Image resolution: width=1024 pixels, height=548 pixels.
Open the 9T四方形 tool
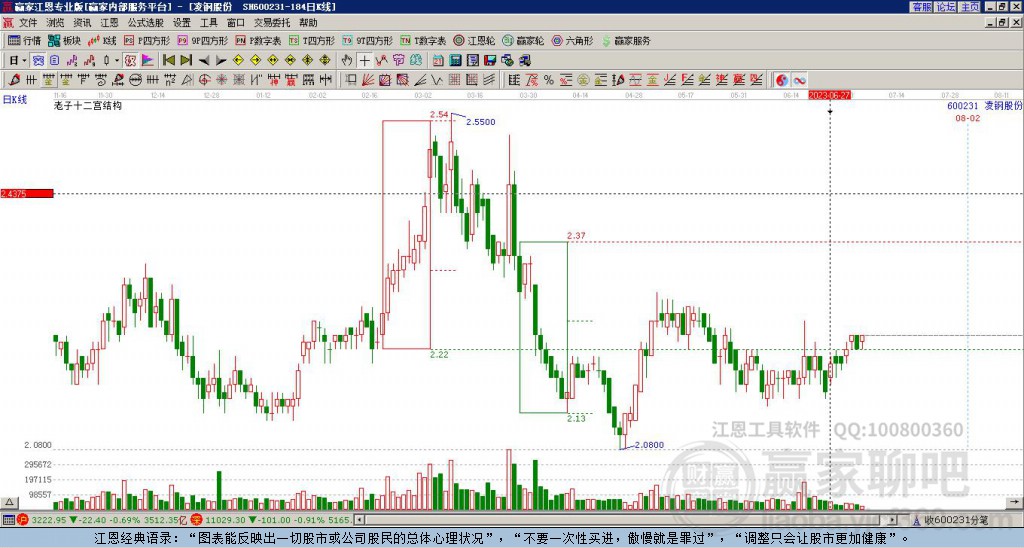pos(368,41)
